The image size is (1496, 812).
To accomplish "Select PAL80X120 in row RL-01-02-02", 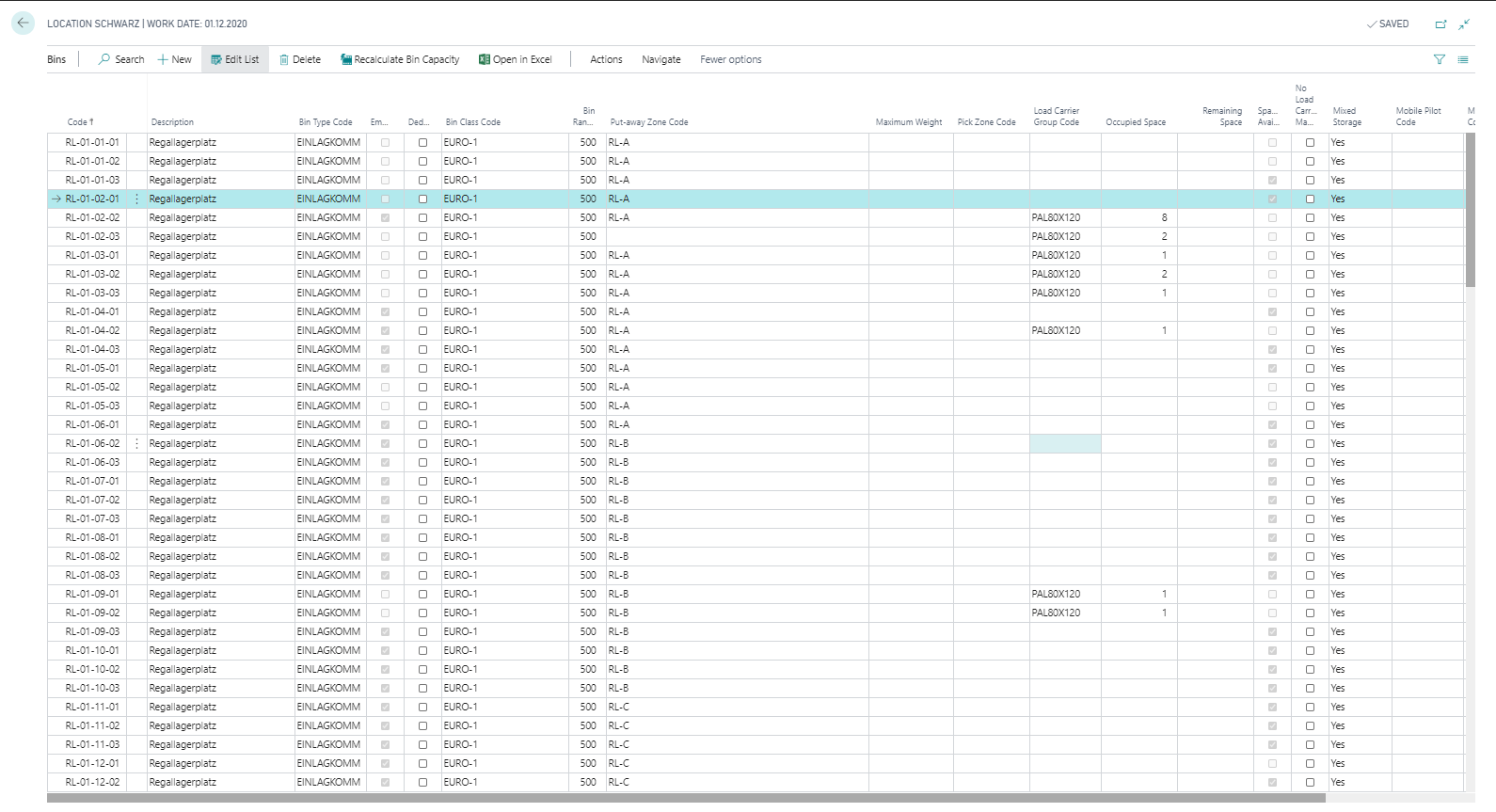I will [x=1056, y=217].
